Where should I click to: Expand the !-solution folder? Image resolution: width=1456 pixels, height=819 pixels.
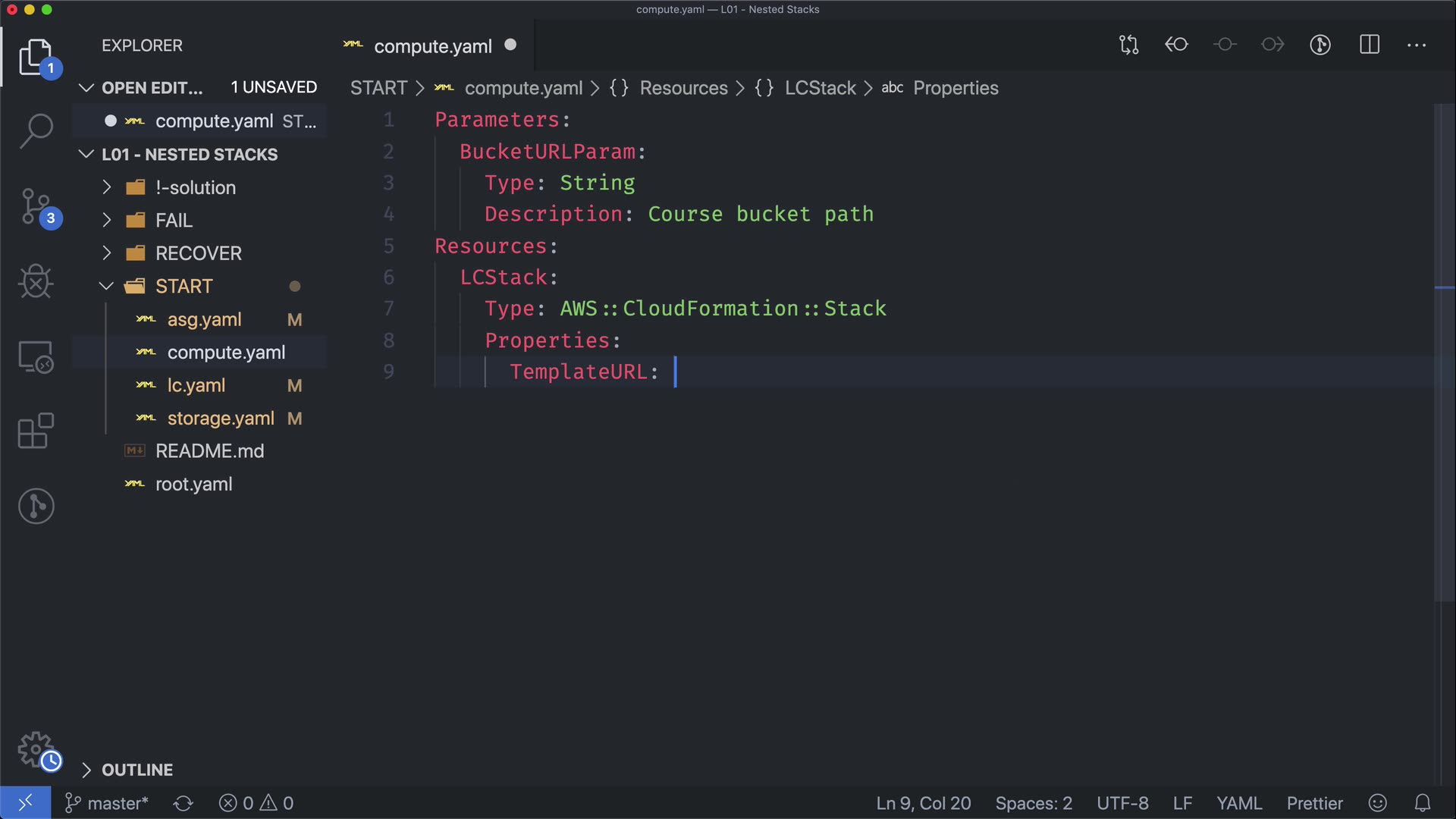[x=196, y=187]
